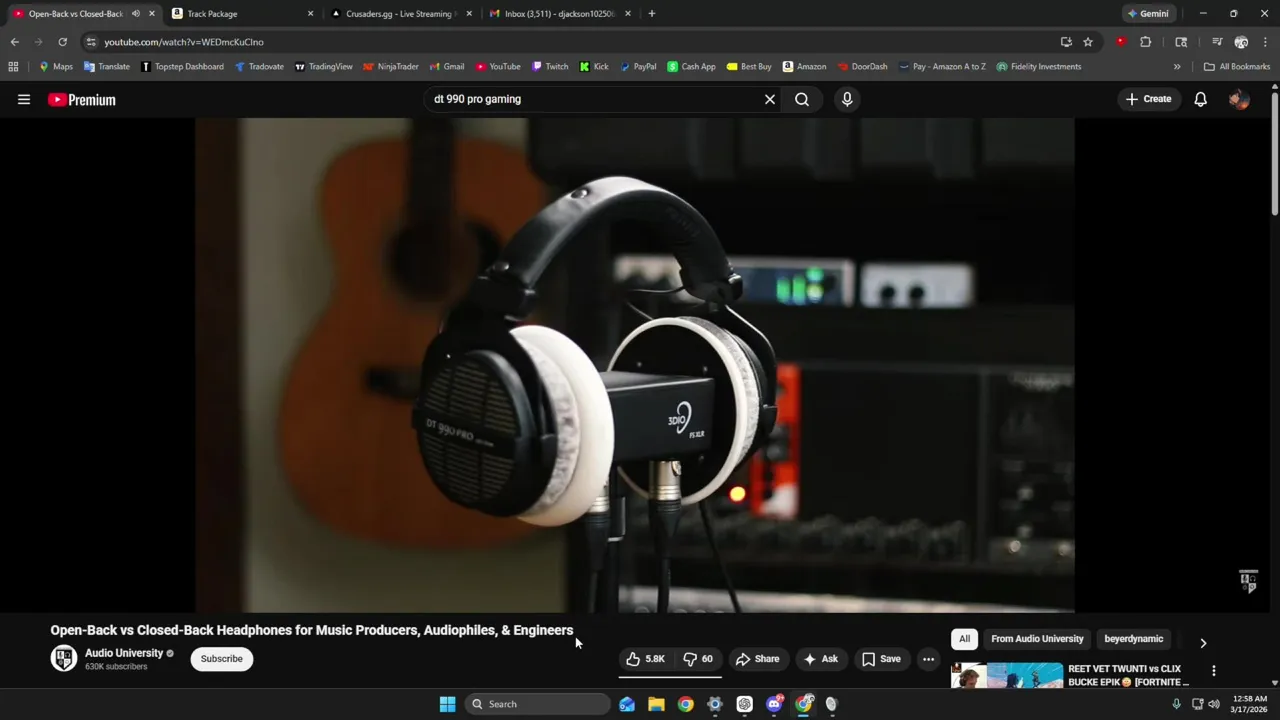Image resolution: width=1280 pixels, height=720 pixels.
Task: Click the taskbar Search box
Action: pyautogui.click(x=539, y=704)
